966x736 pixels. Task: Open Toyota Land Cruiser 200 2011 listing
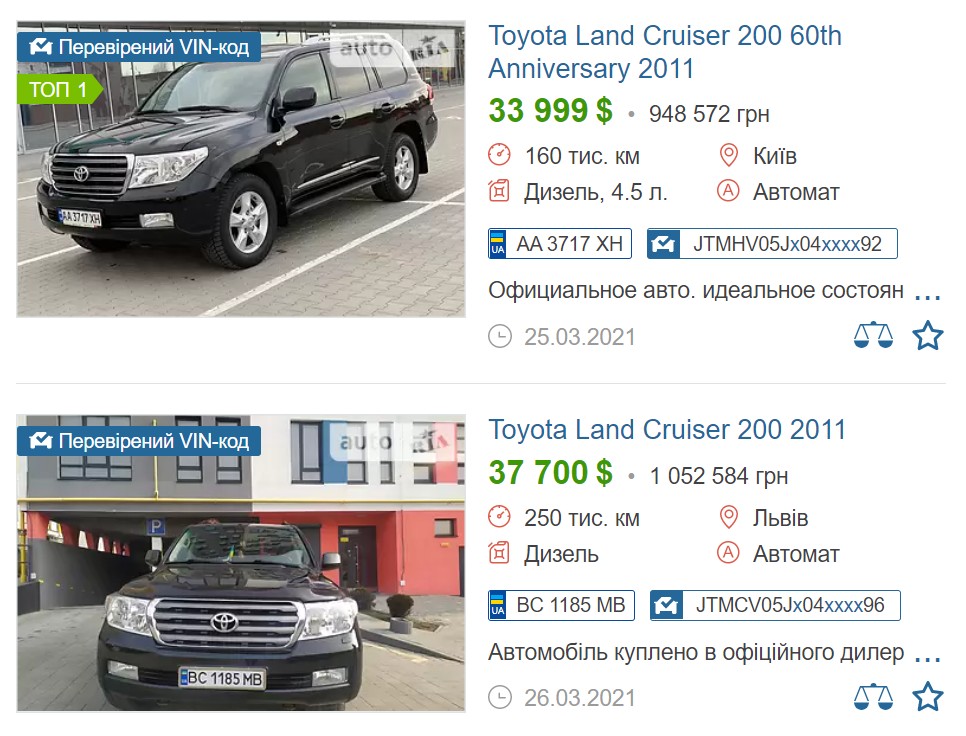click(x=667, y=430)
